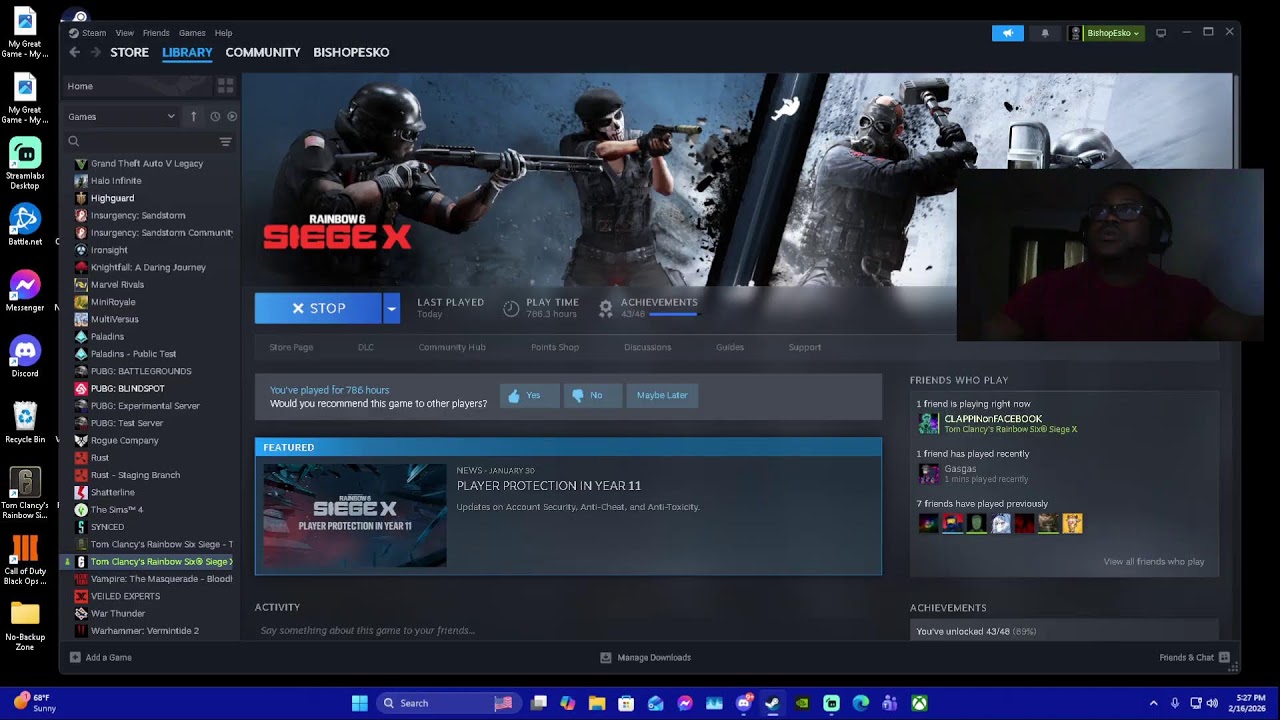Open the DLC link
This screenshot has height=720, width=1280.
click(x=366, y=347)
